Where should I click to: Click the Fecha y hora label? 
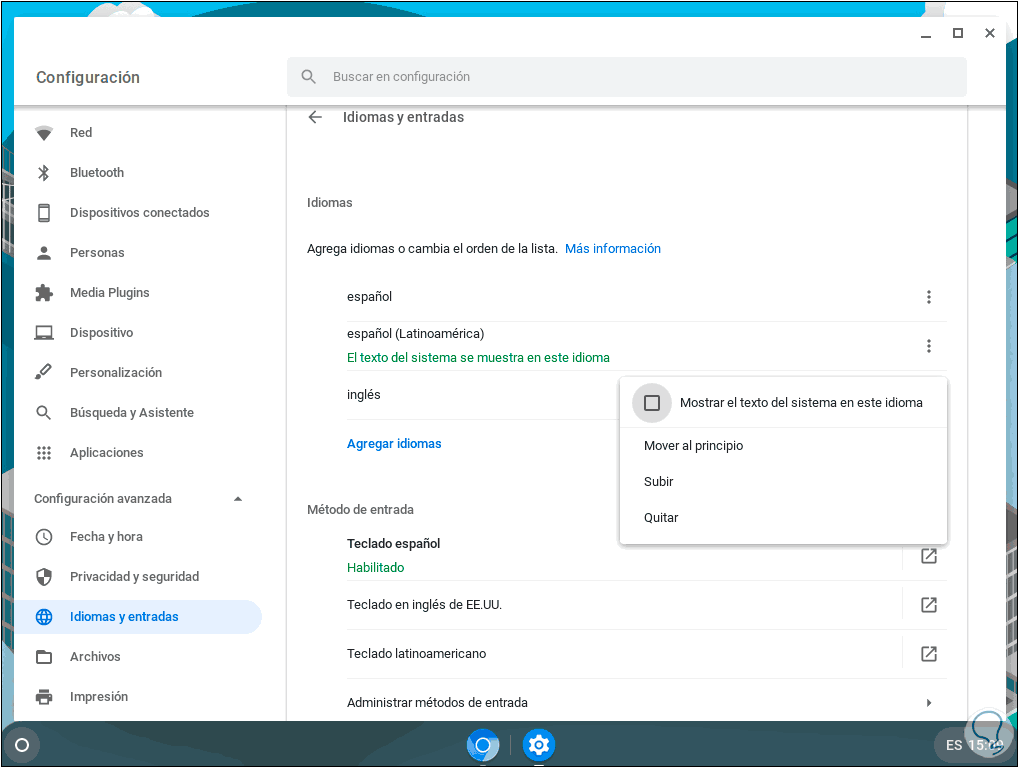click(x=106, y=537)
